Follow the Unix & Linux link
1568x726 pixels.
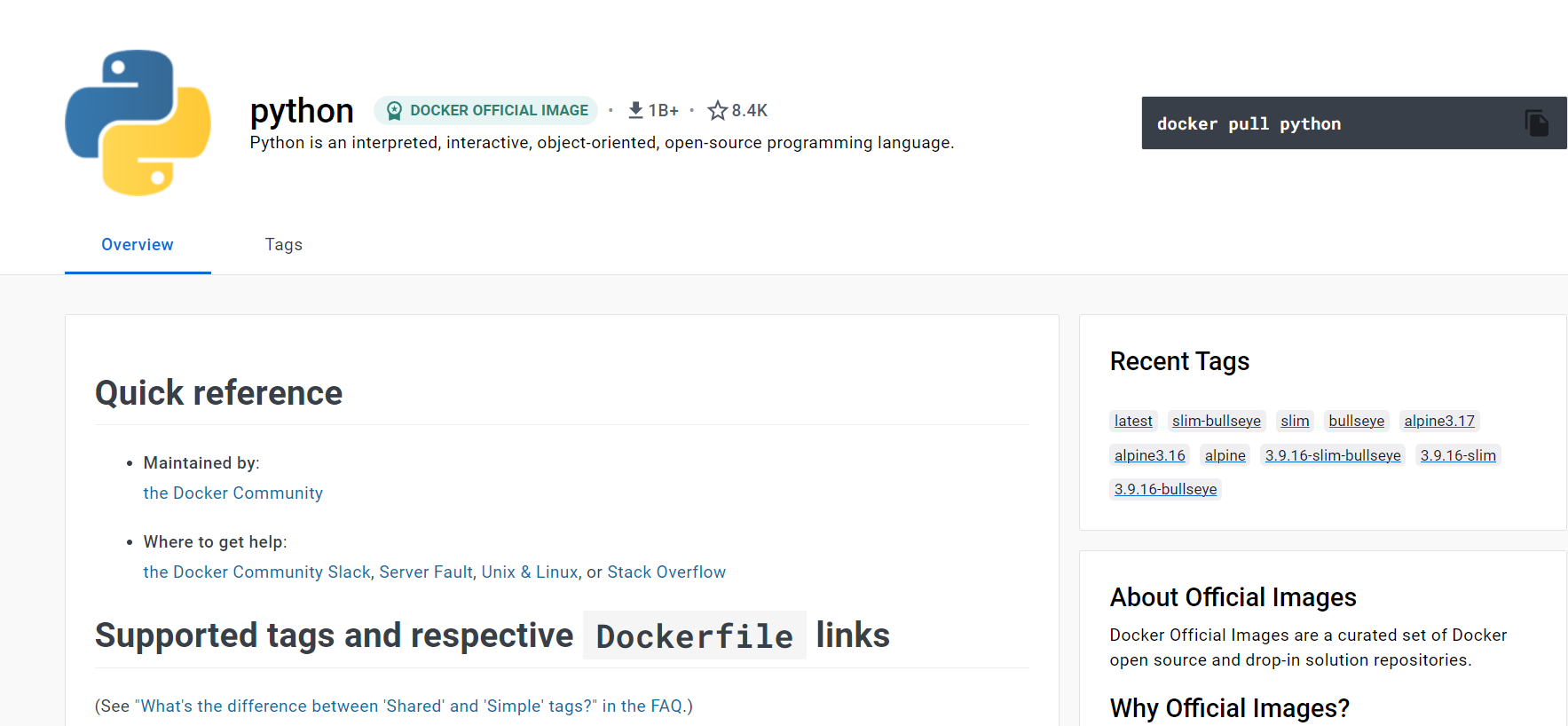point(530,572)
